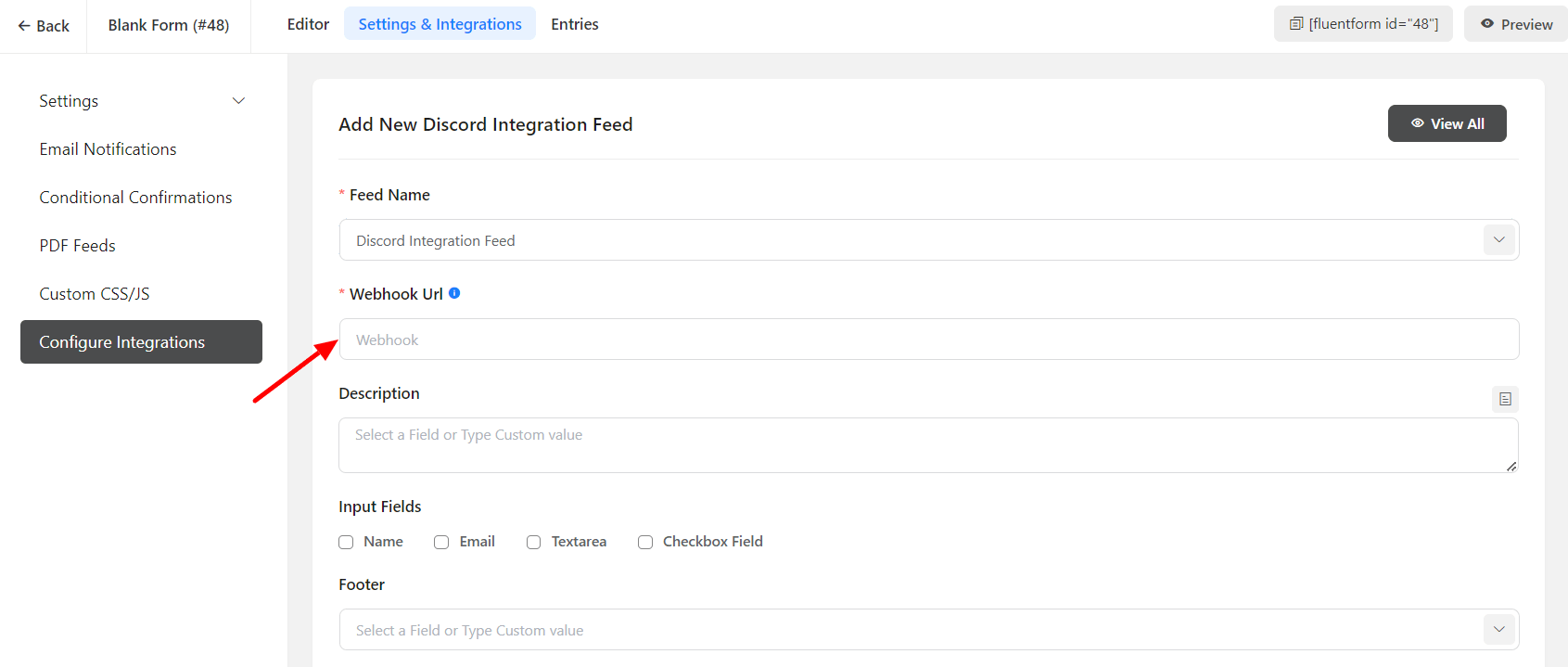The image size is (1568, 667).
Task: Open the Footer field dropdown arrow
Action: click(x=1498, y=630)
